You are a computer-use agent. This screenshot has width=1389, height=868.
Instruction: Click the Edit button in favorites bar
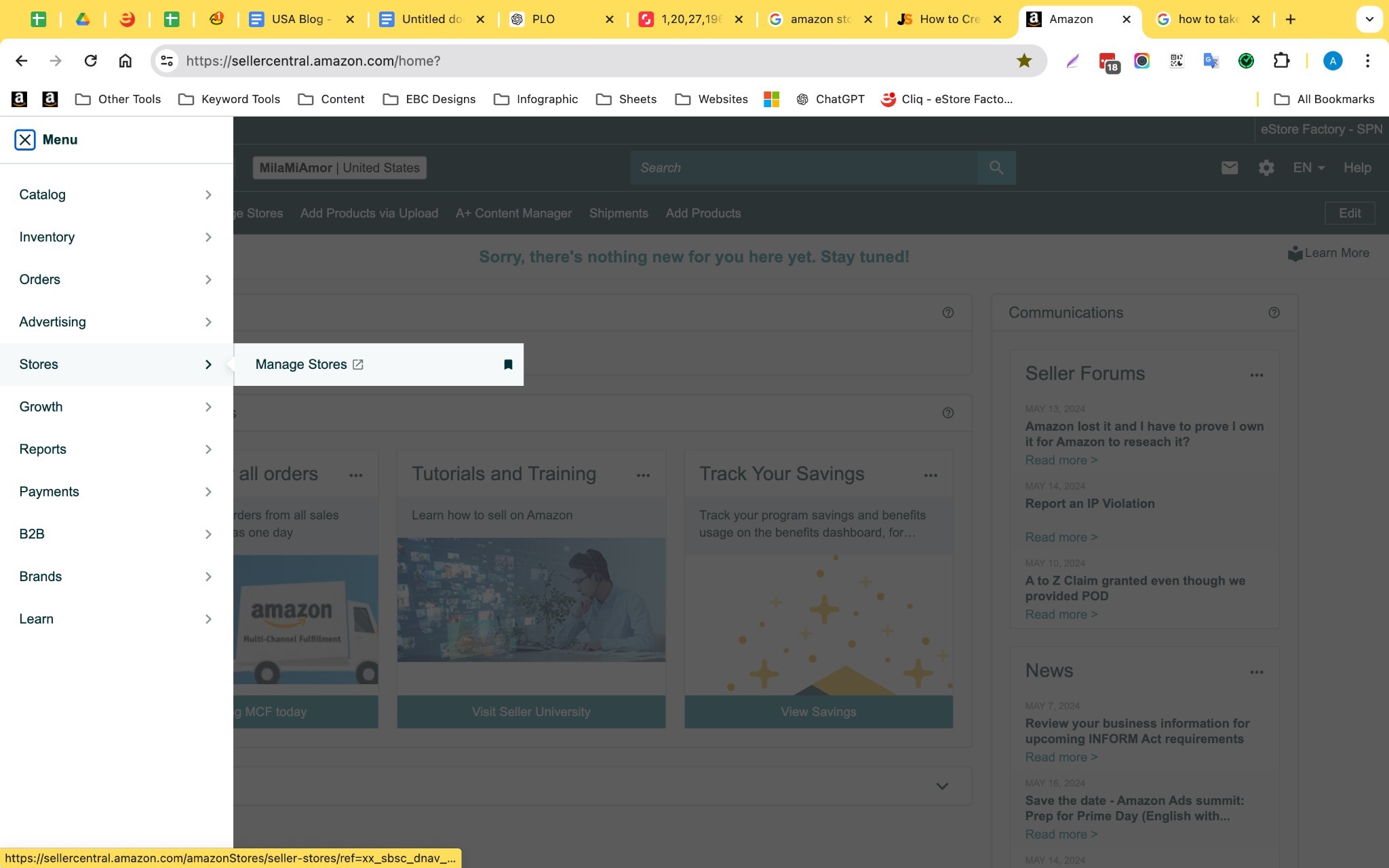click(1350, 213)
